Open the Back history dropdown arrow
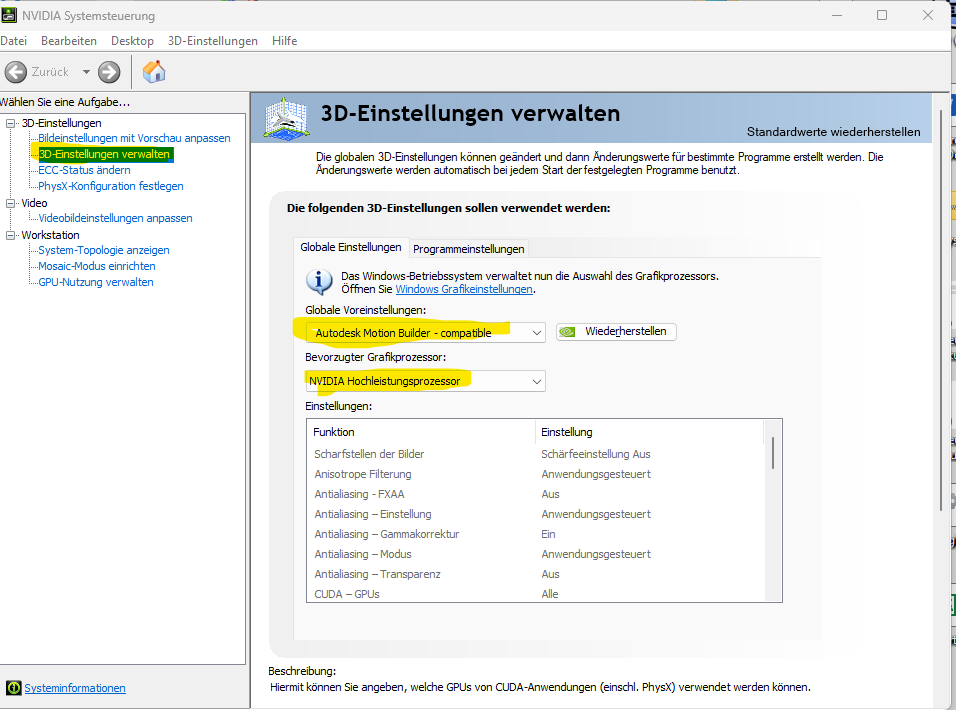 pos(86,72)
